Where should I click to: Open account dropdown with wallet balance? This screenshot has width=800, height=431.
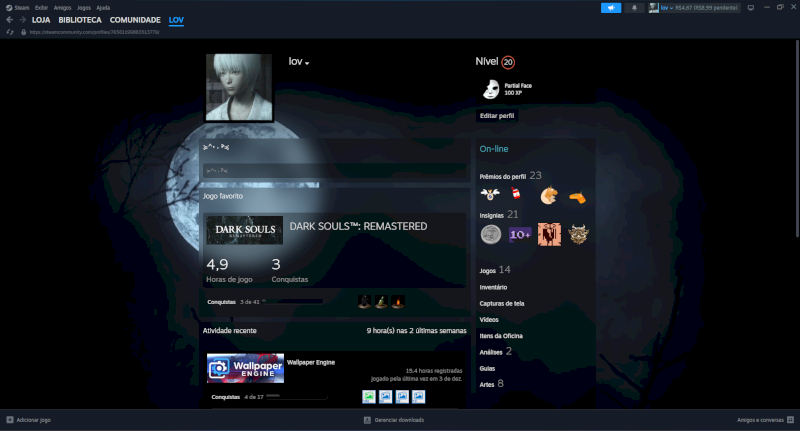(699, 8)
